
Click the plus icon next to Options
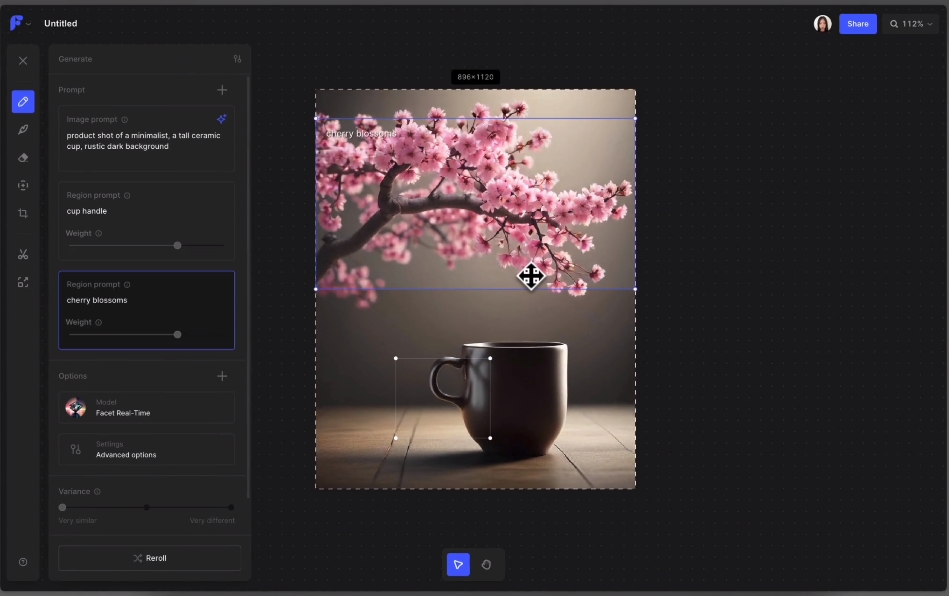point(222,376)
